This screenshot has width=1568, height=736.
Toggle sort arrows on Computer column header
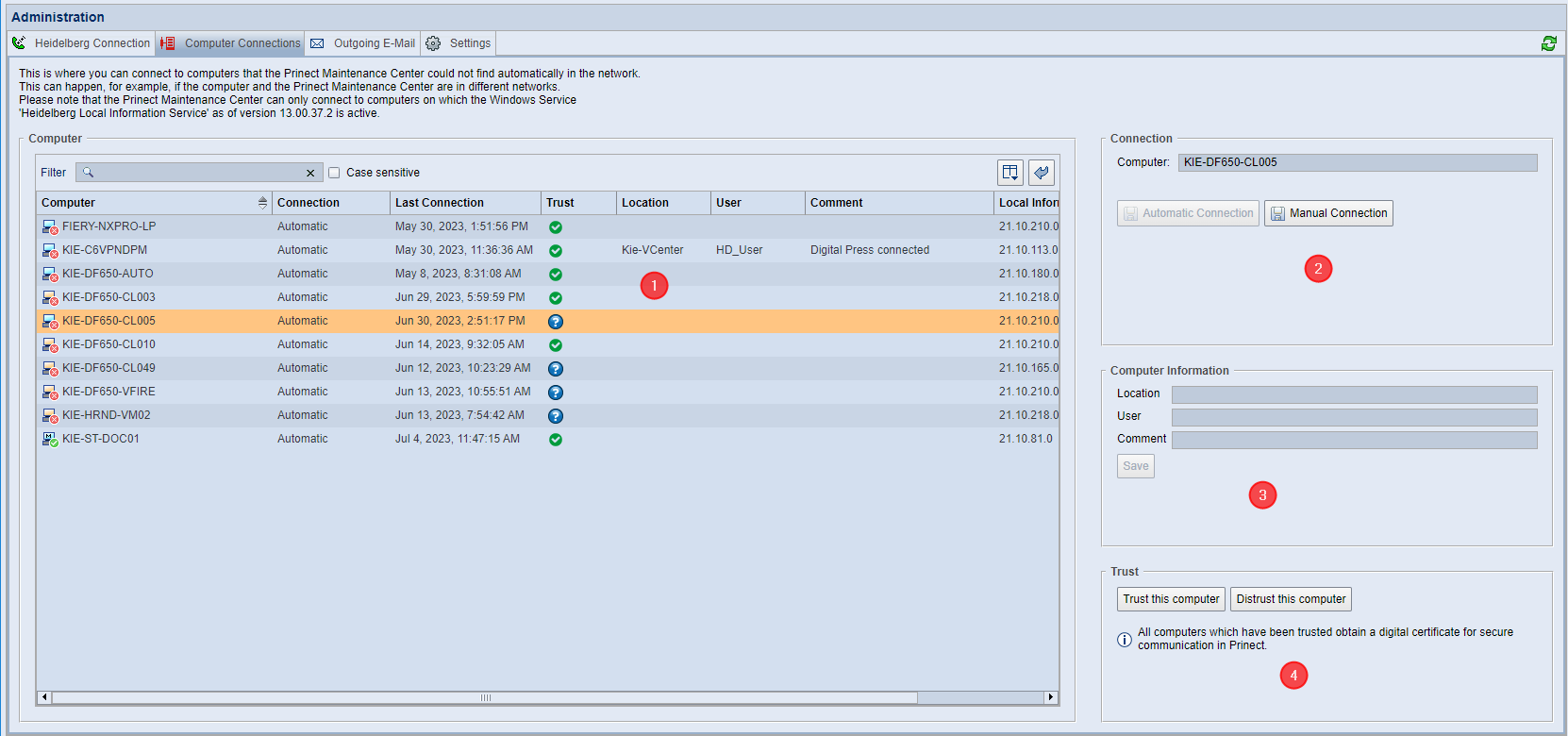pyautogui.click(x=262, y=203)
